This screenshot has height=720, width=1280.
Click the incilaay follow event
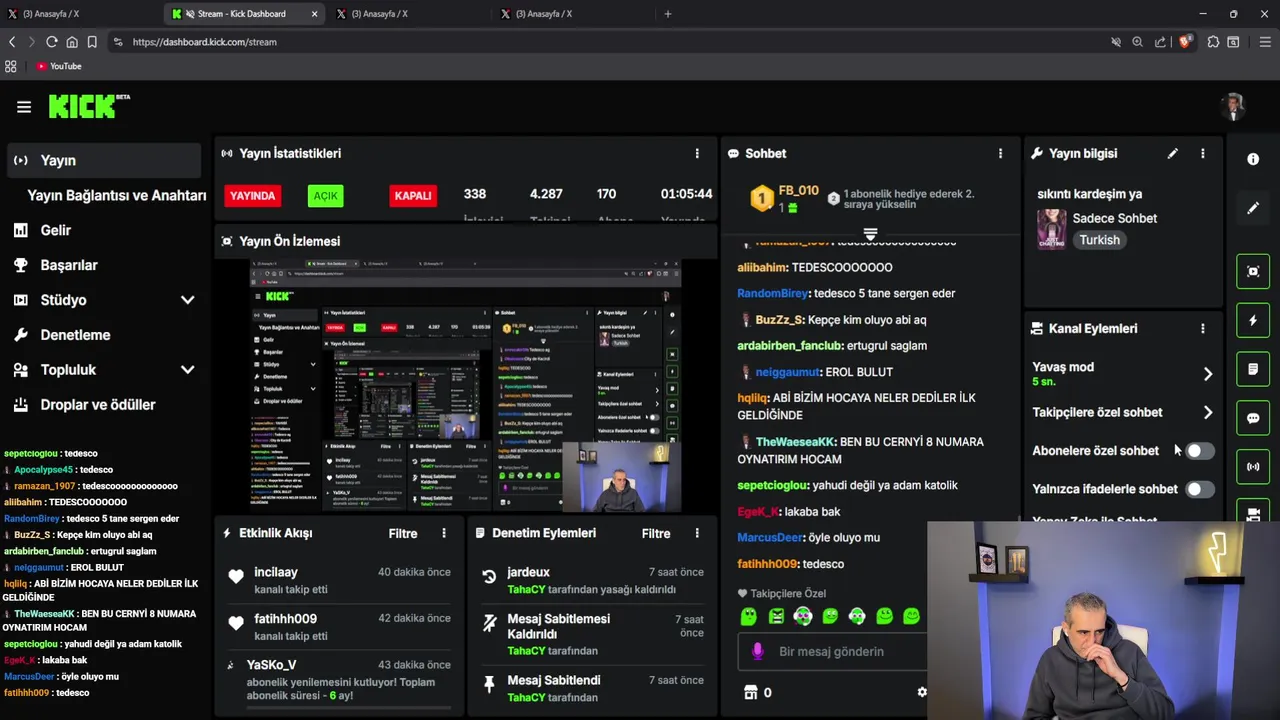pyautogui.click(x=338, y=581)
